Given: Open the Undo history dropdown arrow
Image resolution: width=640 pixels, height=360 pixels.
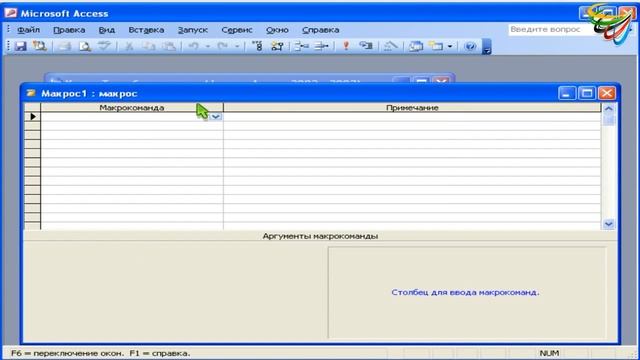Looking at the screenshot, I should 208,46.
